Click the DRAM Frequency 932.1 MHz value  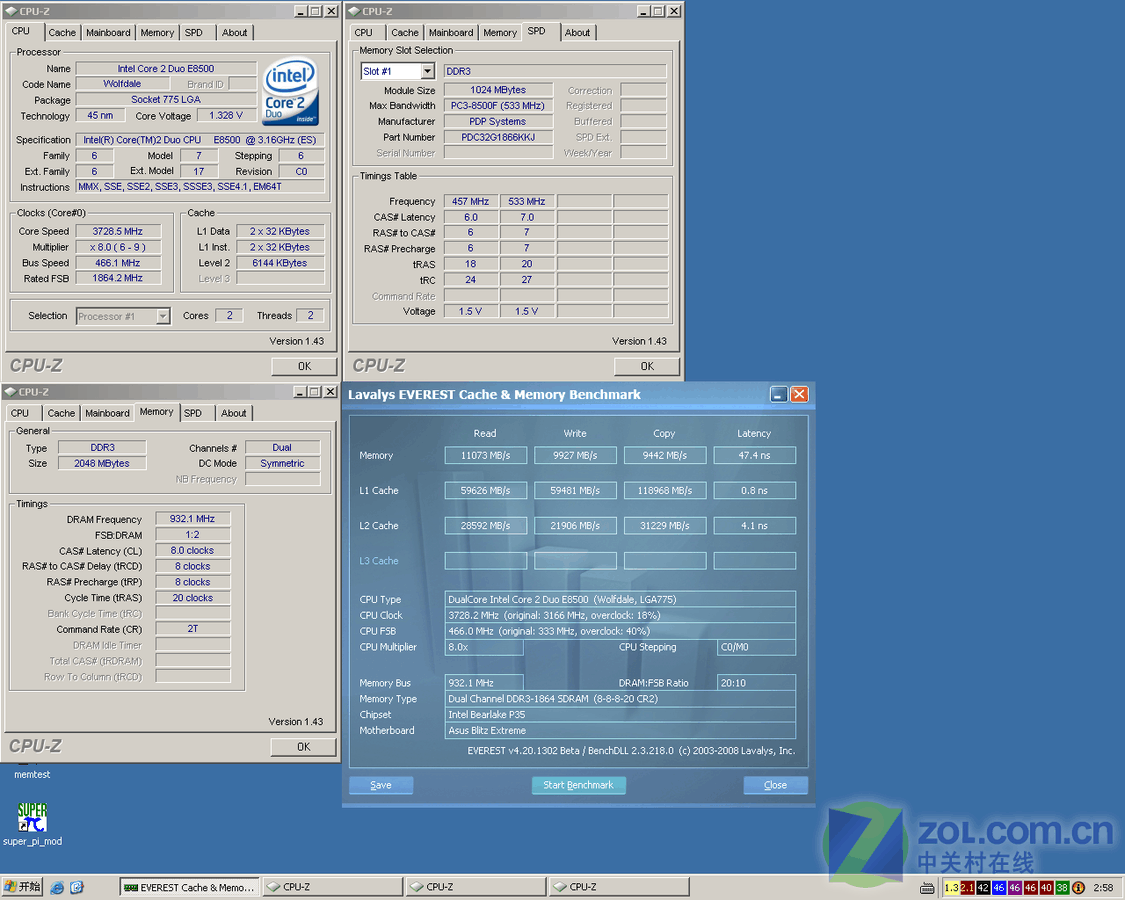pyautogui.click(x=192, y=519)
